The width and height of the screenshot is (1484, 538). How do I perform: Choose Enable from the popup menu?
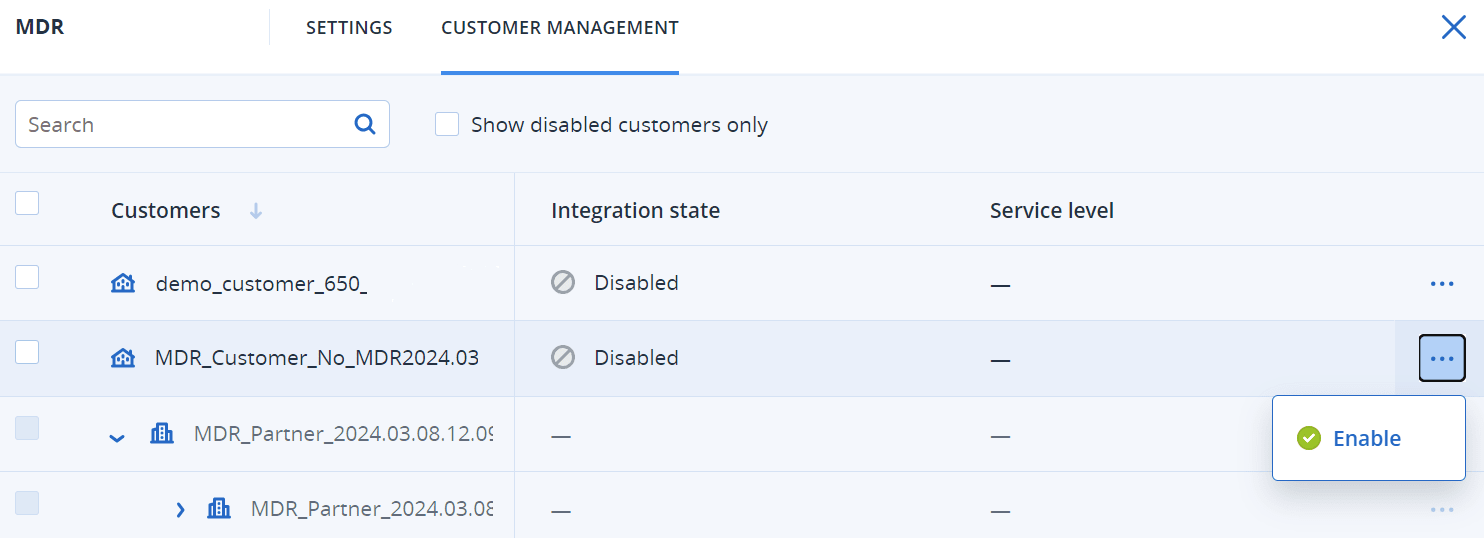(x=1366, y=438)
